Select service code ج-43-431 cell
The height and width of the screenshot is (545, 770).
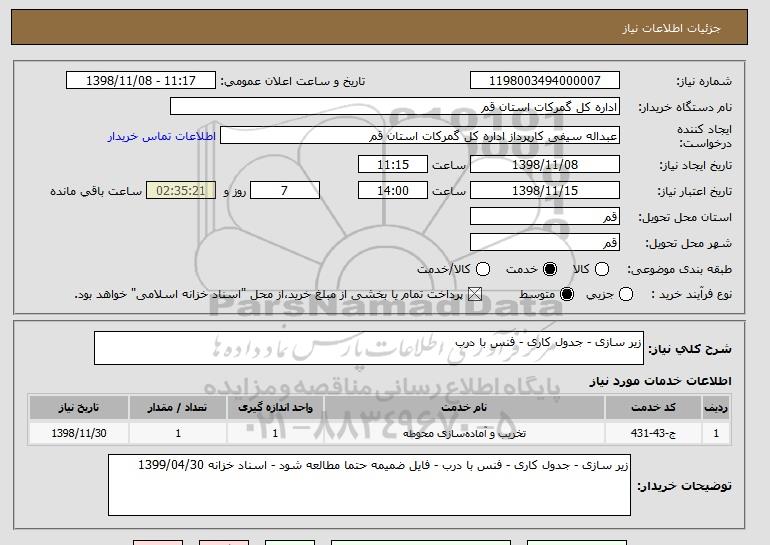(653, 434)
